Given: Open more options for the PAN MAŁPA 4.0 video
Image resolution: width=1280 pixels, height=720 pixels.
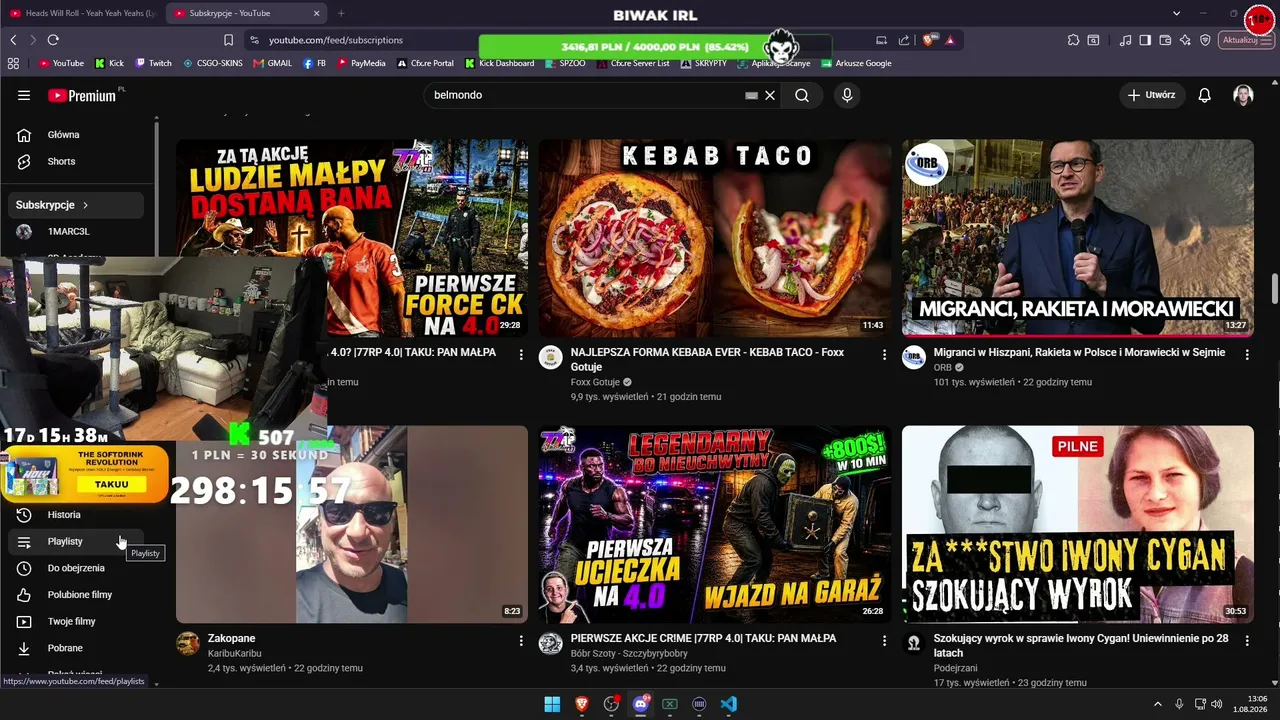Looking at the screenshot, I should click(x=521, y=354).
